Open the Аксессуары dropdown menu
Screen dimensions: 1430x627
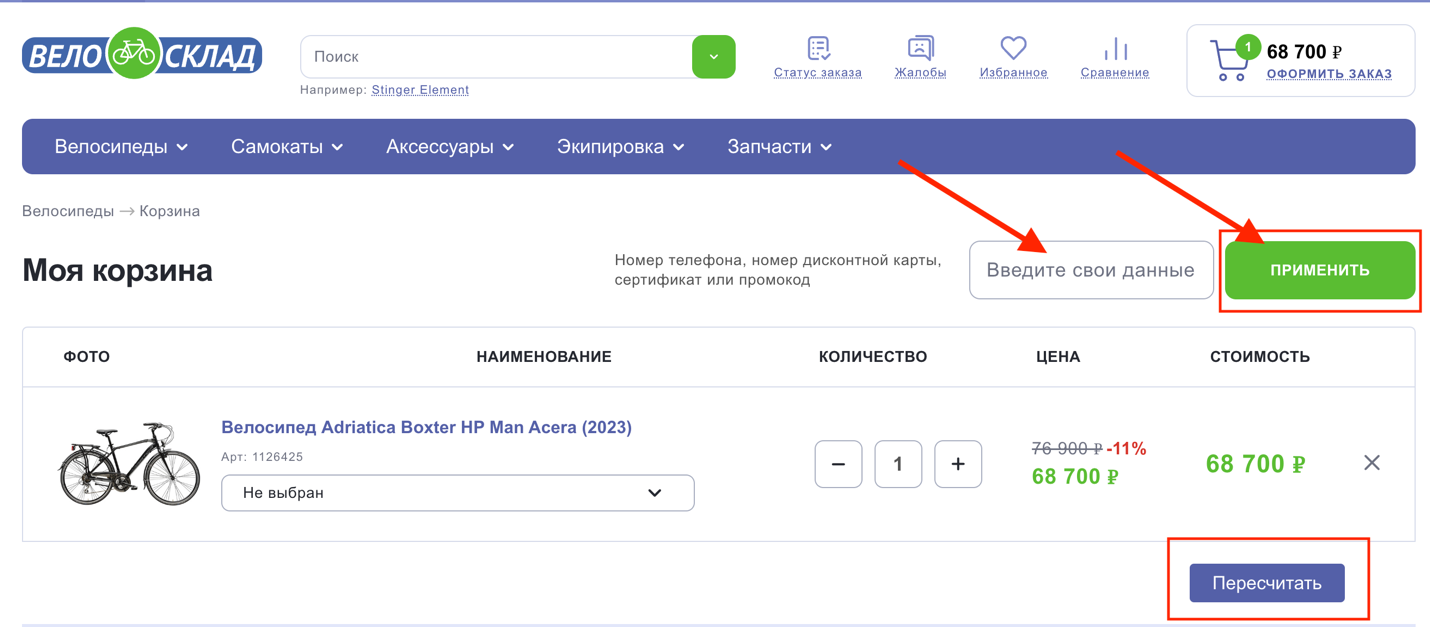450,147
